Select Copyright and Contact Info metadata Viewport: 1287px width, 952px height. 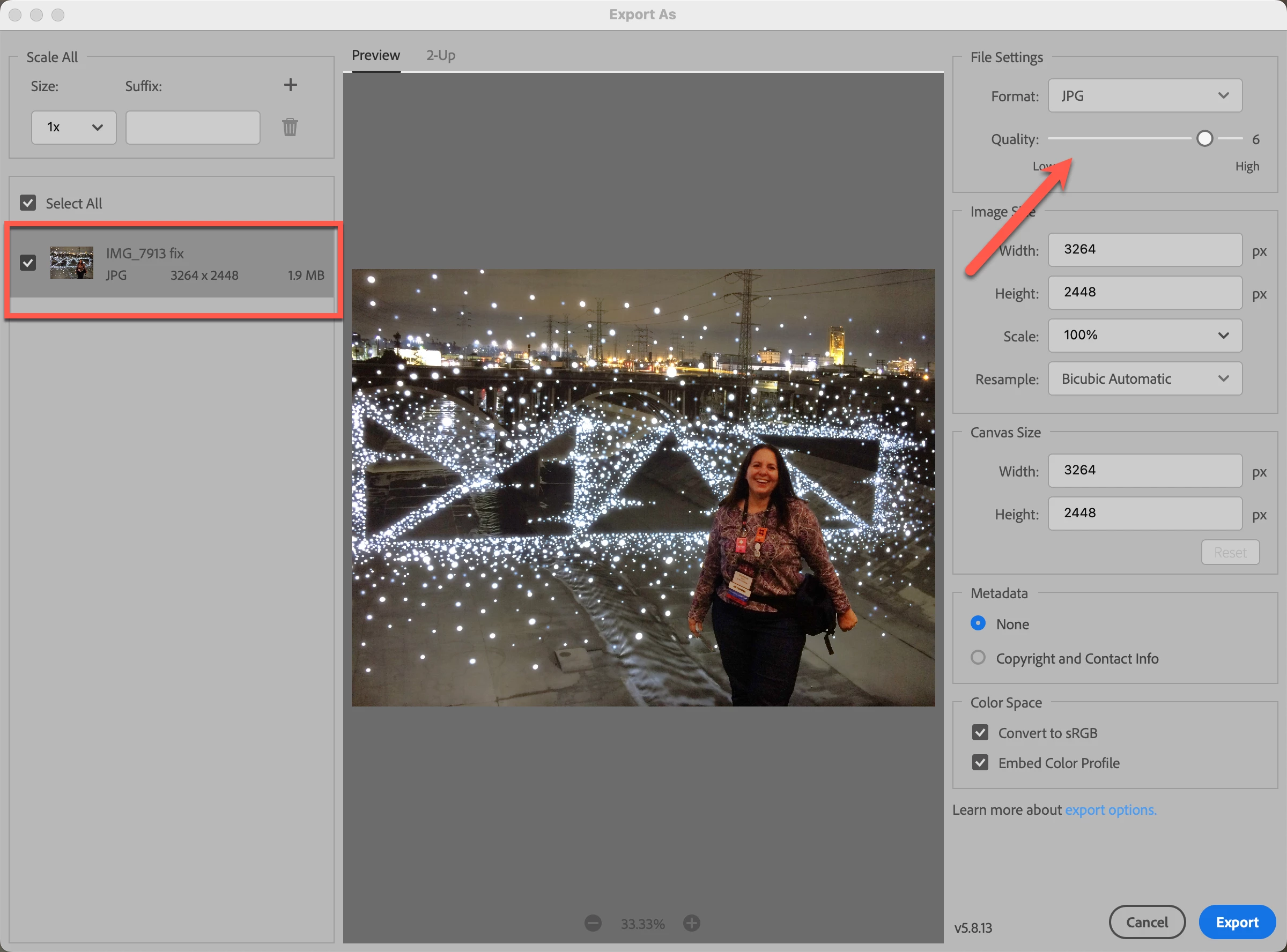point(978,658)
